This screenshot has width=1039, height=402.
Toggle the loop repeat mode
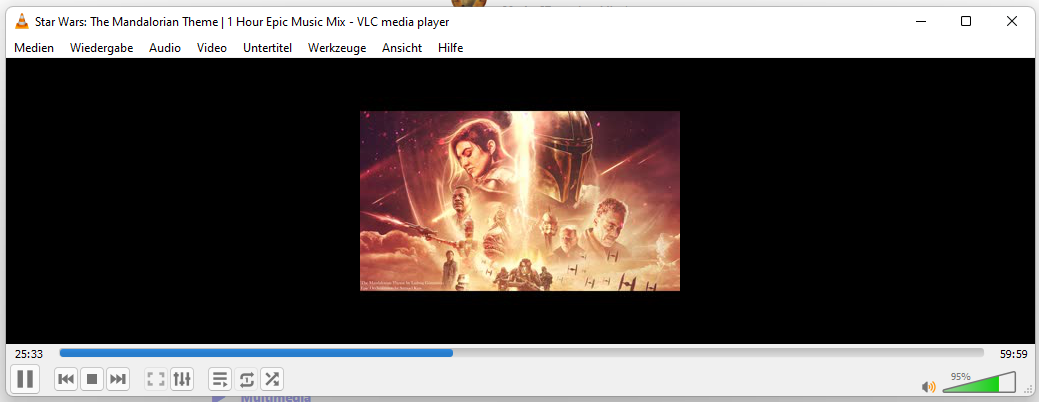pos(246,379)
